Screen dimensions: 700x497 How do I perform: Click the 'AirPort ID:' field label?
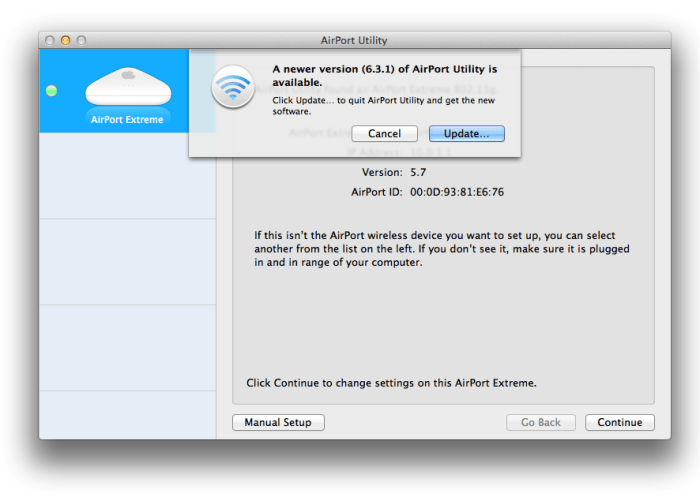(x=376, y=192)
